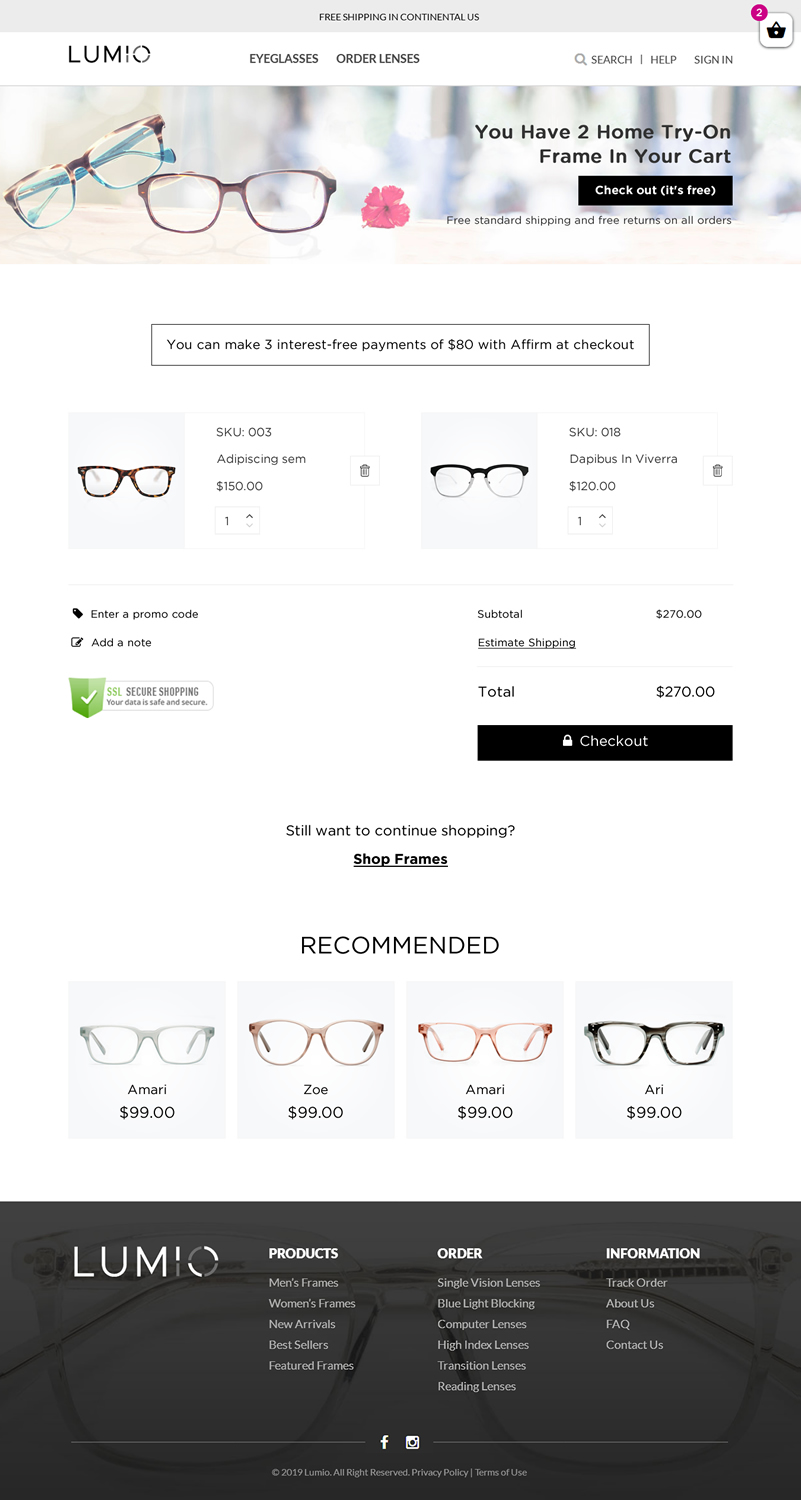Decrease quantity of Dapibus In Viverra
Screen dimensions: 801x1500
pos(602,525)
